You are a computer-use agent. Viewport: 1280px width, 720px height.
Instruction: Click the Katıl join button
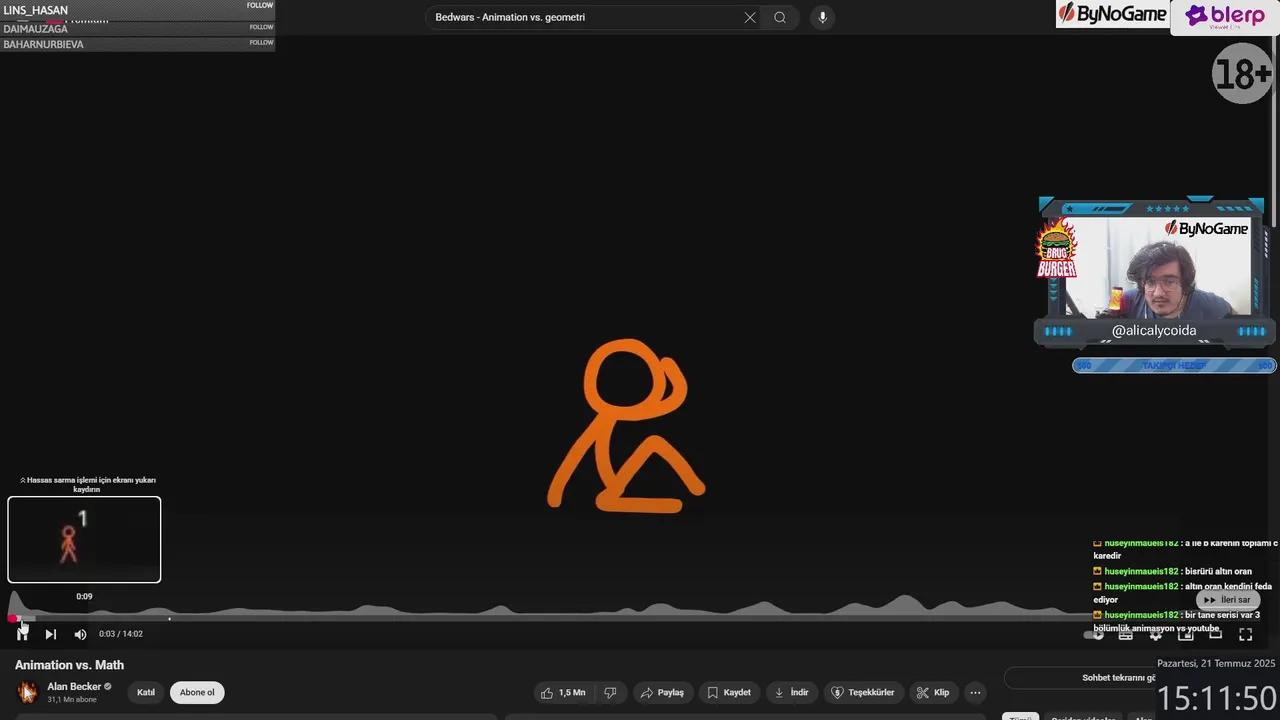click(x=146, y=692)
